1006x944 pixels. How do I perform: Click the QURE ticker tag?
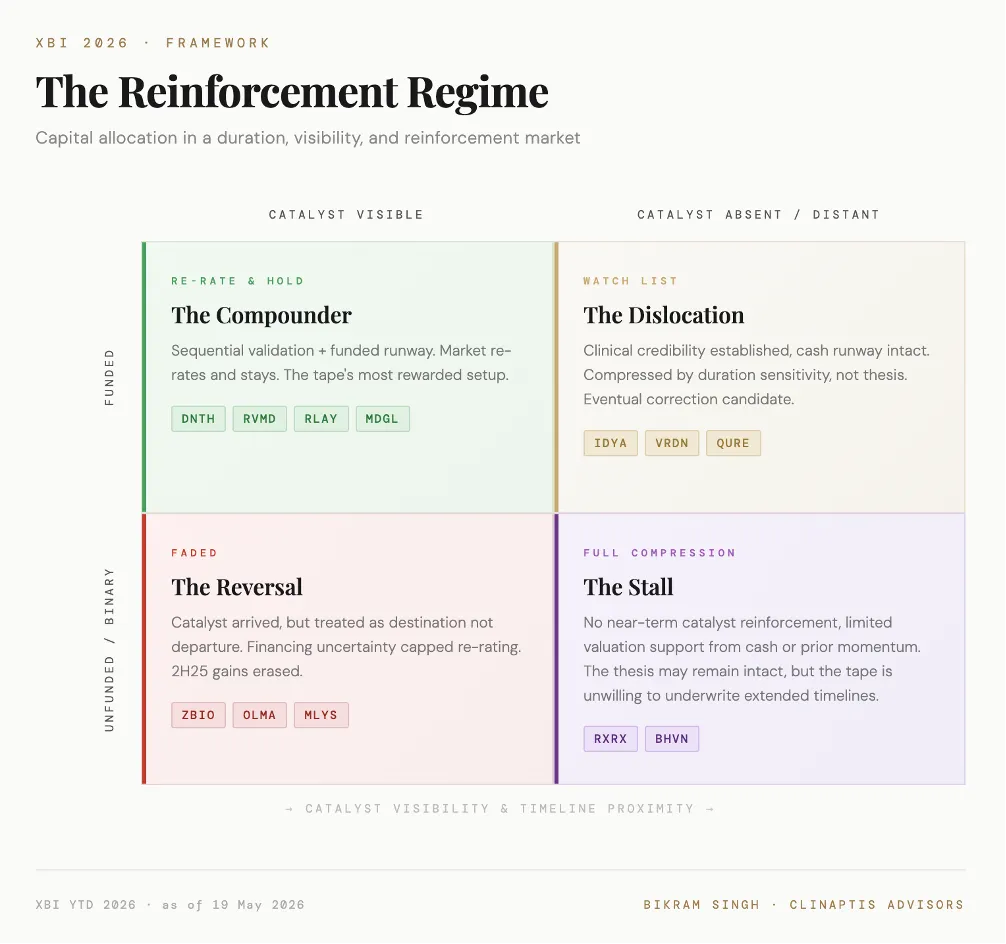click(733, 443)
